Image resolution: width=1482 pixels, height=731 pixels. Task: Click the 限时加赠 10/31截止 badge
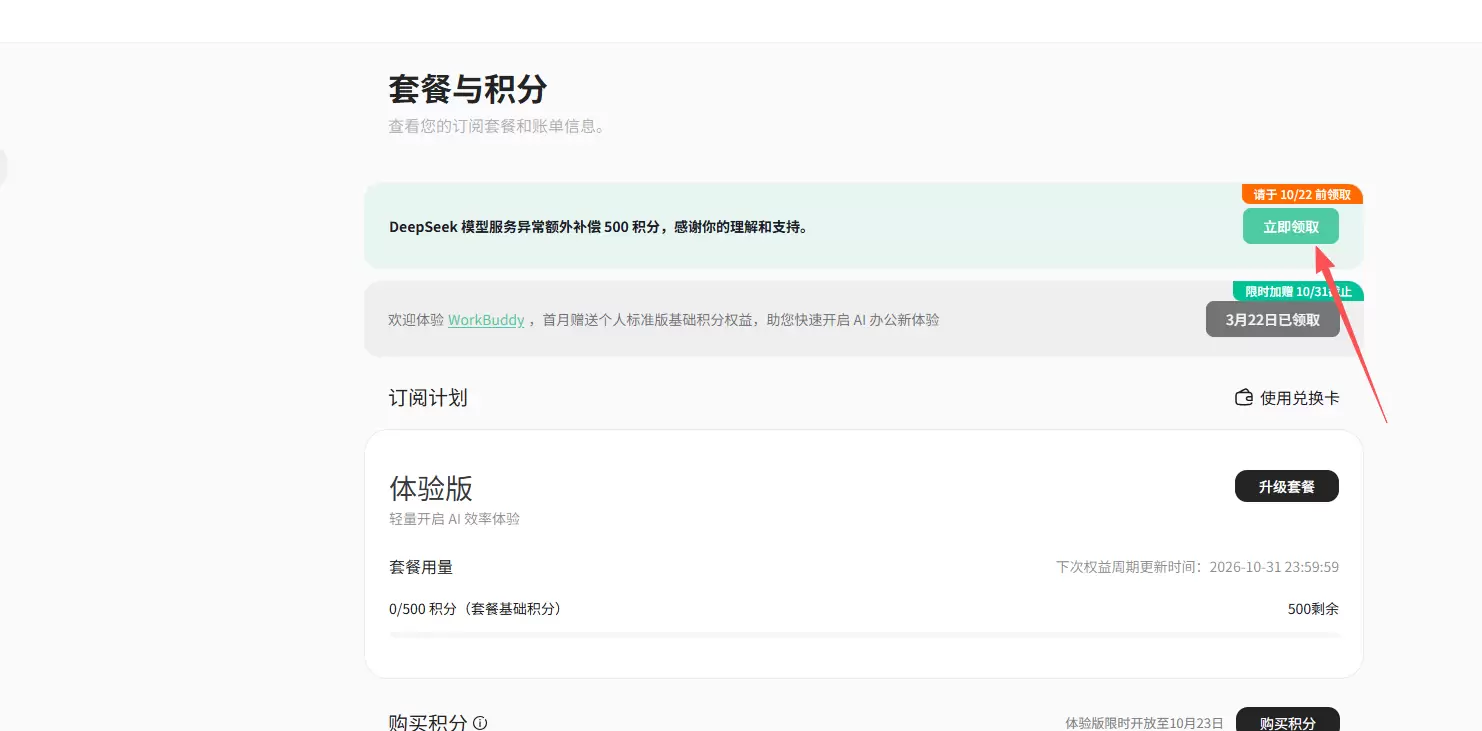click(x=1298, y=291)
